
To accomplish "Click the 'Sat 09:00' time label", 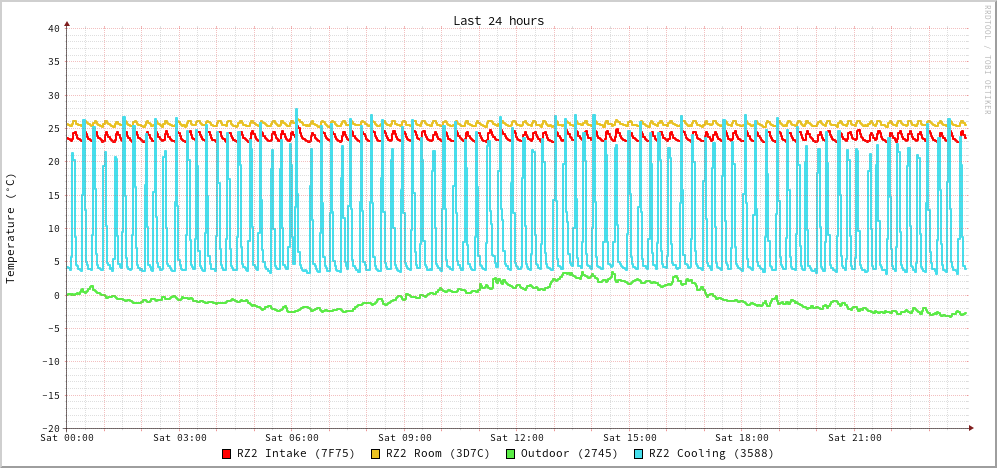I will click(405, 437).
